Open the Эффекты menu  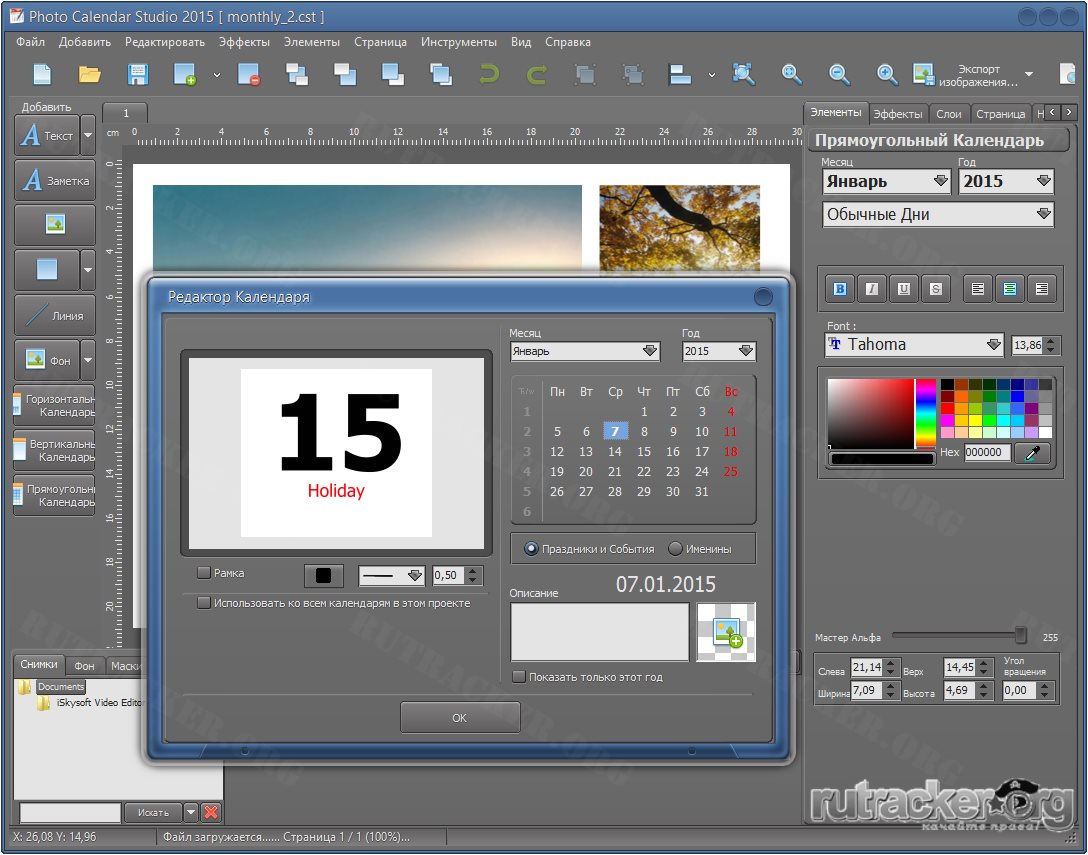pos(244,42)
